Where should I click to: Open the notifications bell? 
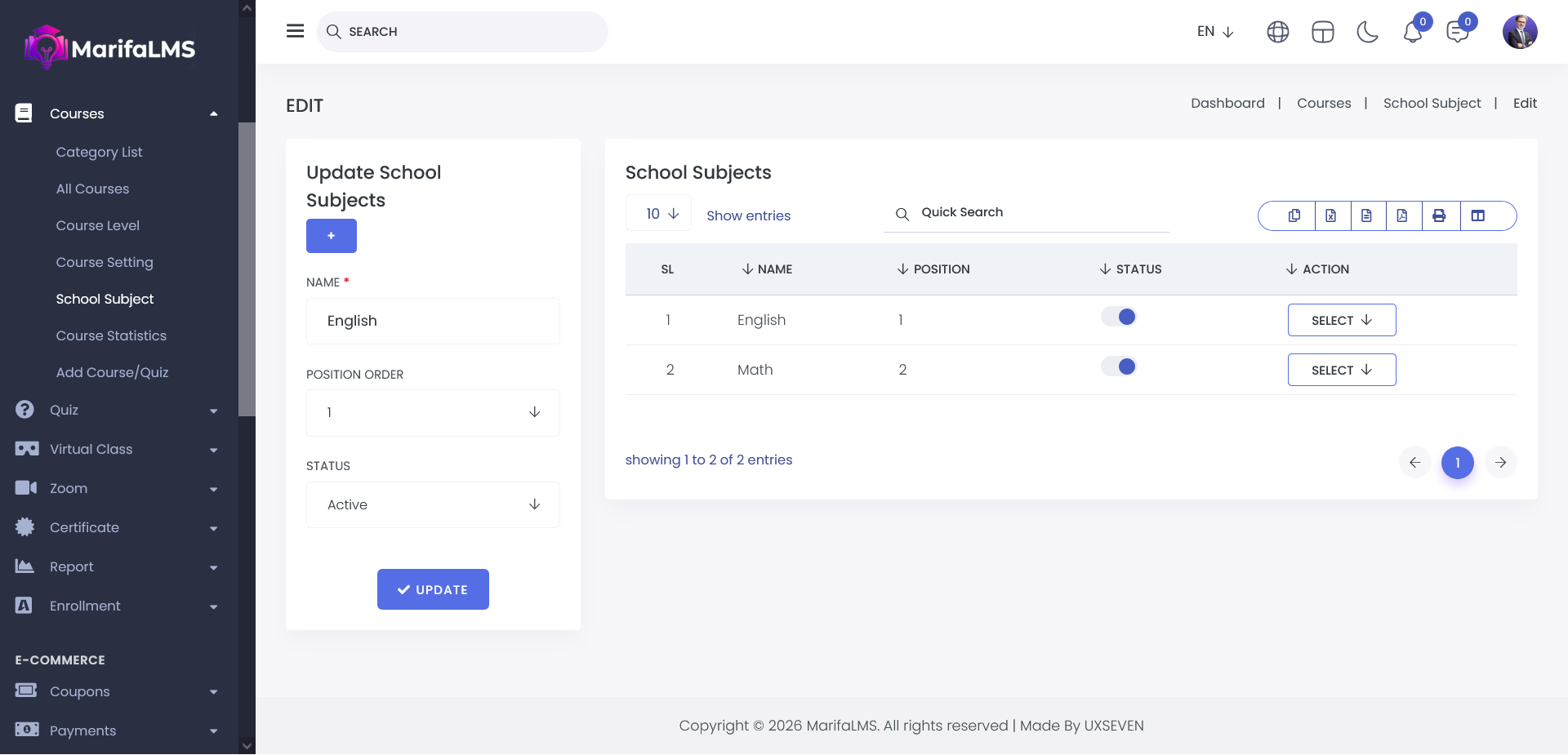point(1412,32)
